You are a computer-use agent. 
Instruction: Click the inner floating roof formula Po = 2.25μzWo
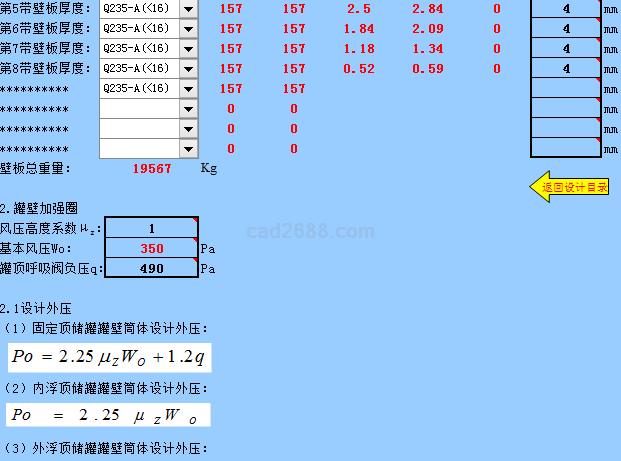click(109, 416)
